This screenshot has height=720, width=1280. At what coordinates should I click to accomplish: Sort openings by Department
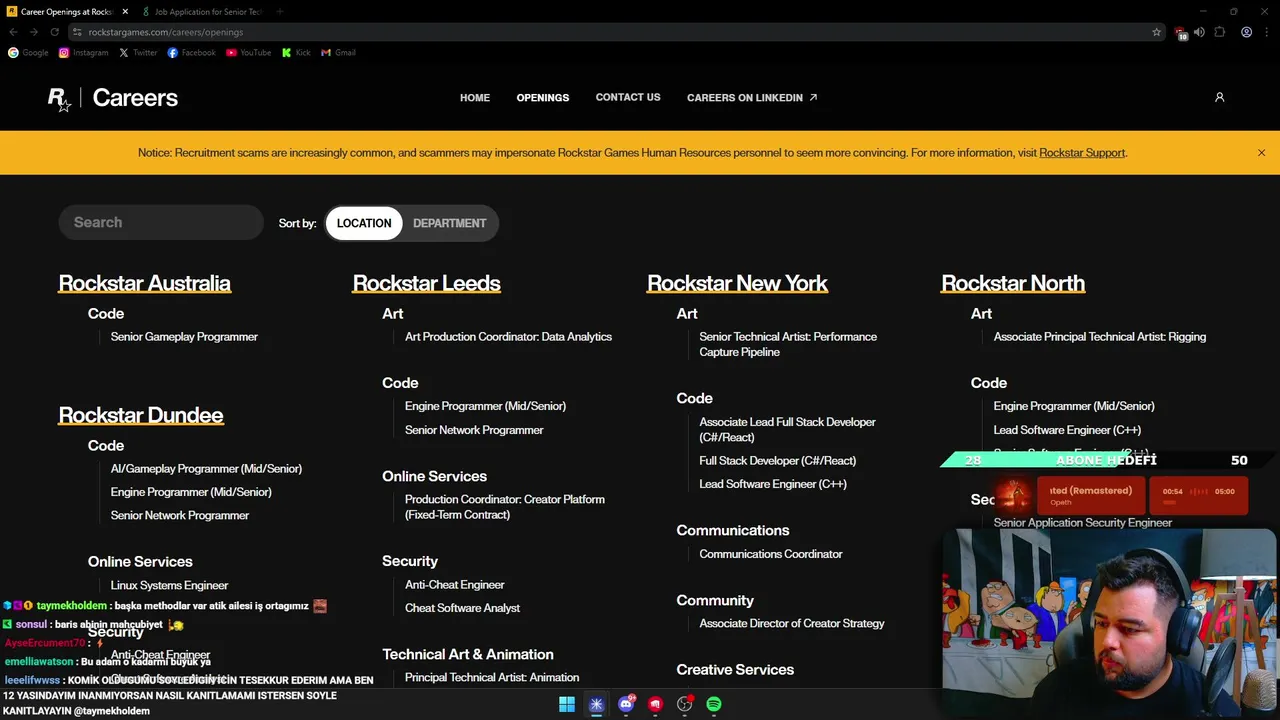pos(449,223)
